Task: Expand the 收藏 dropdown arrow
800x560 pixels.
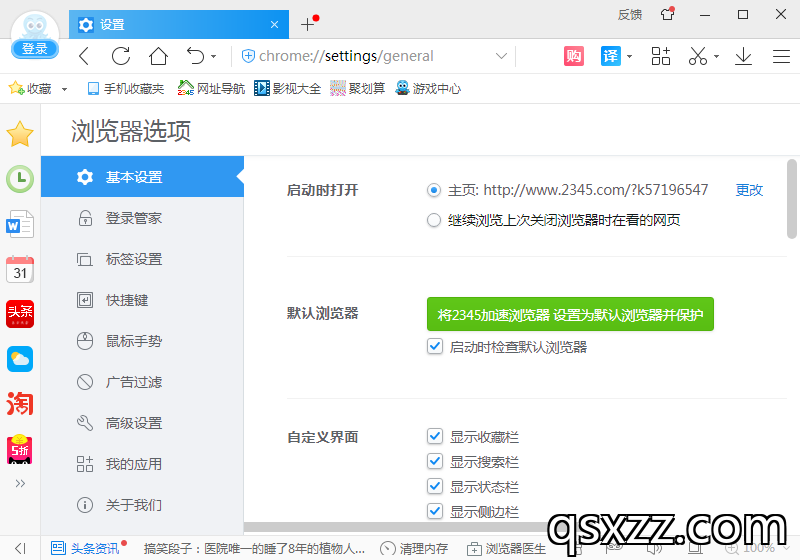Action: (64, 89)
